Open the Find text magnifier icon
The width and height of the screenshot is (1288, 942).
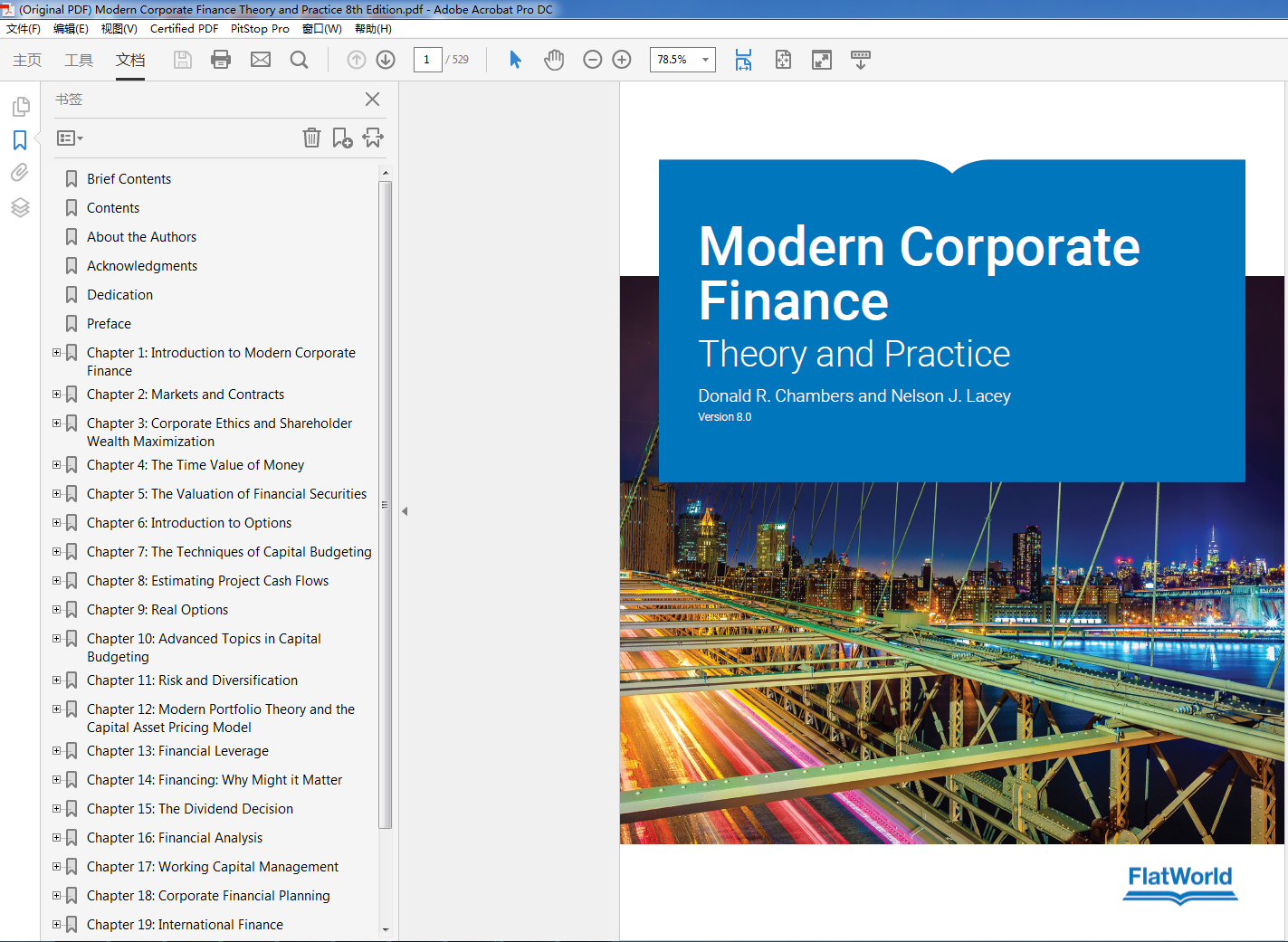click(x=299, y=60)
